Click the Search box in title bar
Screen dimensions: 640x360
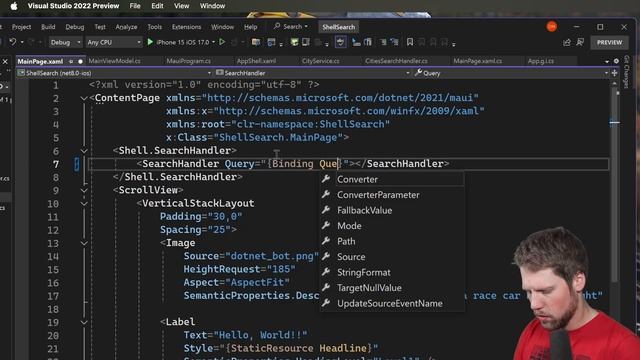click(x=291, y=27)
